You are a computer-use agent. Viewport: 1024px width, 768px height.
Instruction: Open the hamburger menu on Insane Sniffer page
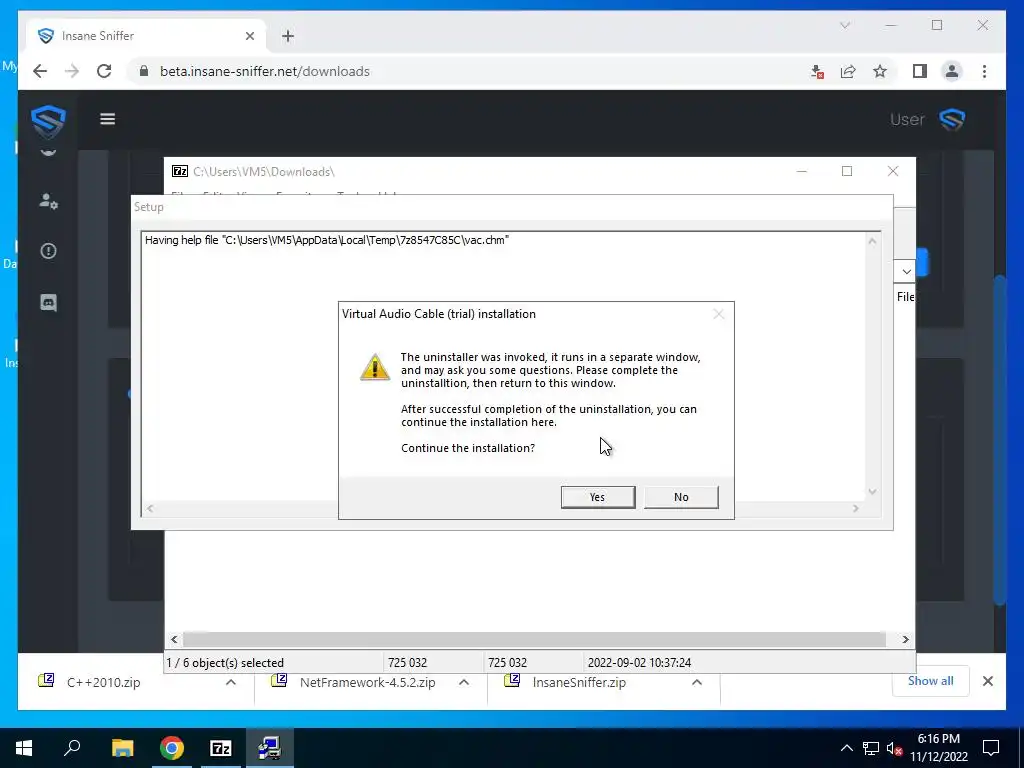tap(108, 119)
